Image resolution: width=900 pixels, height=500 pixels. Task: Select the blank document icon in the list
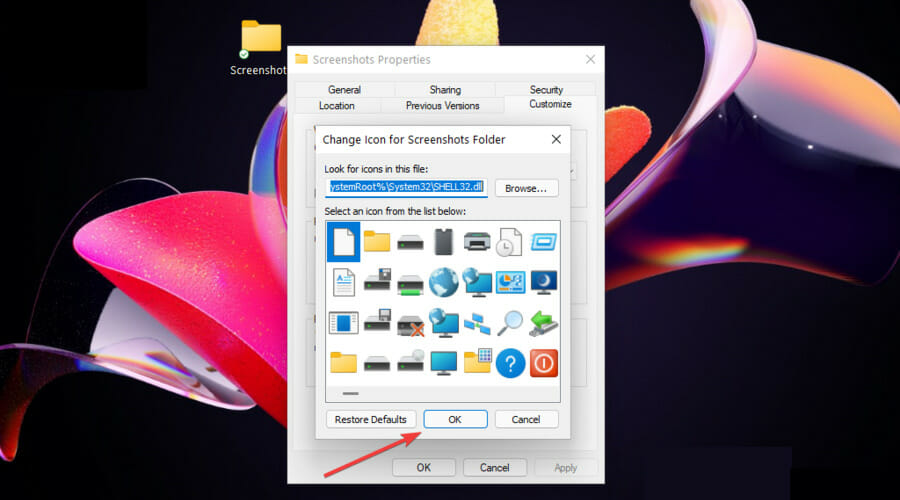[x=343, y=242]
